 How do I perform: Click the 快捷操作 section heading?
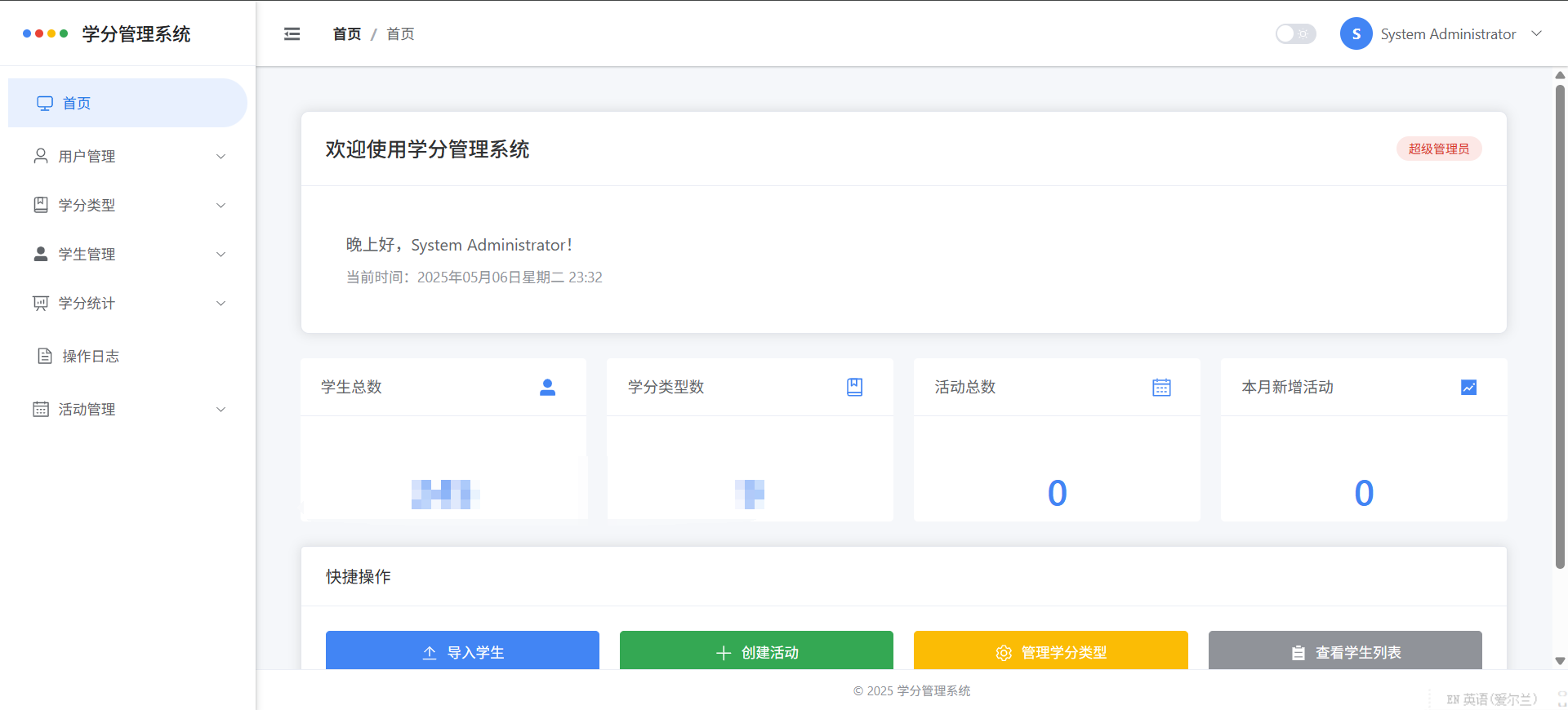358,577
